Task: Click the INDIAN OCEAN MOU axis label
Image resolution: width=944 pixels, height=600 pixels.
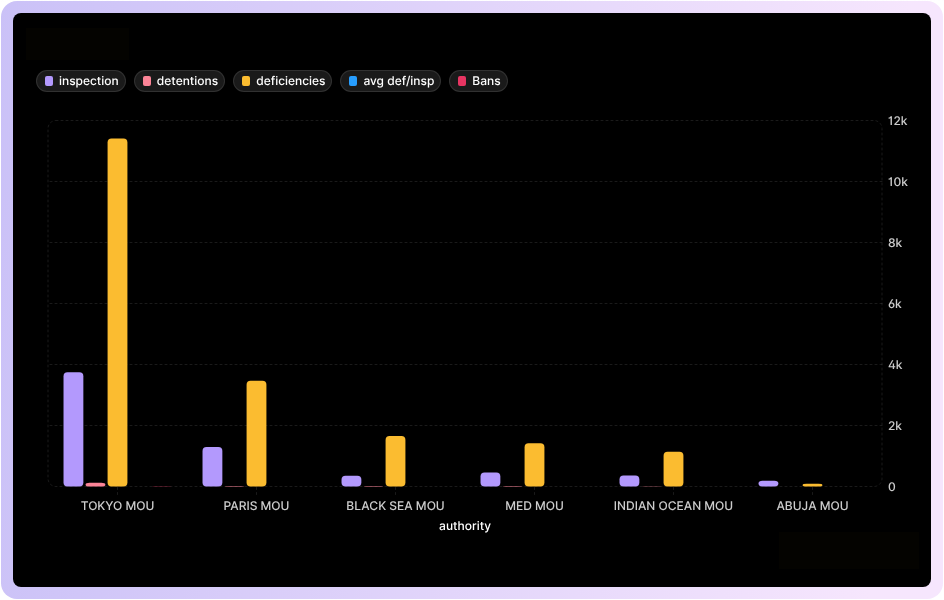Action: [673, 506]
